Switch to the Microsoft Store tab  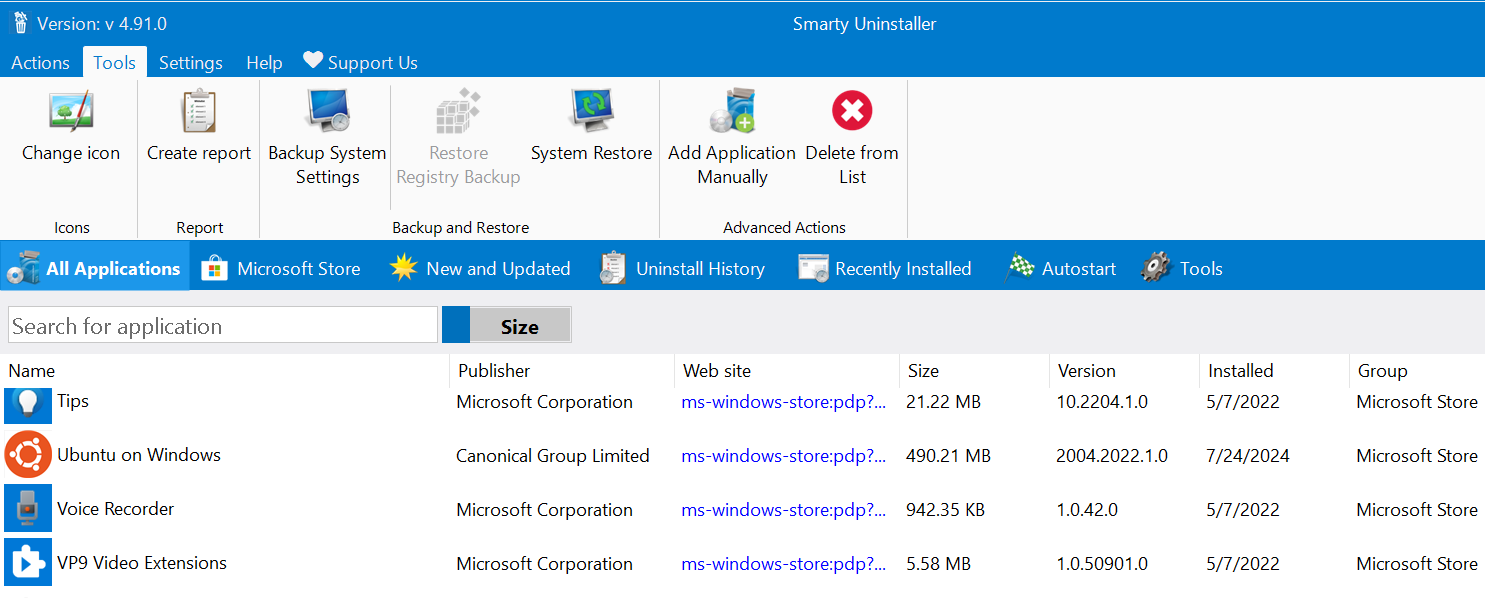(281, 268)
